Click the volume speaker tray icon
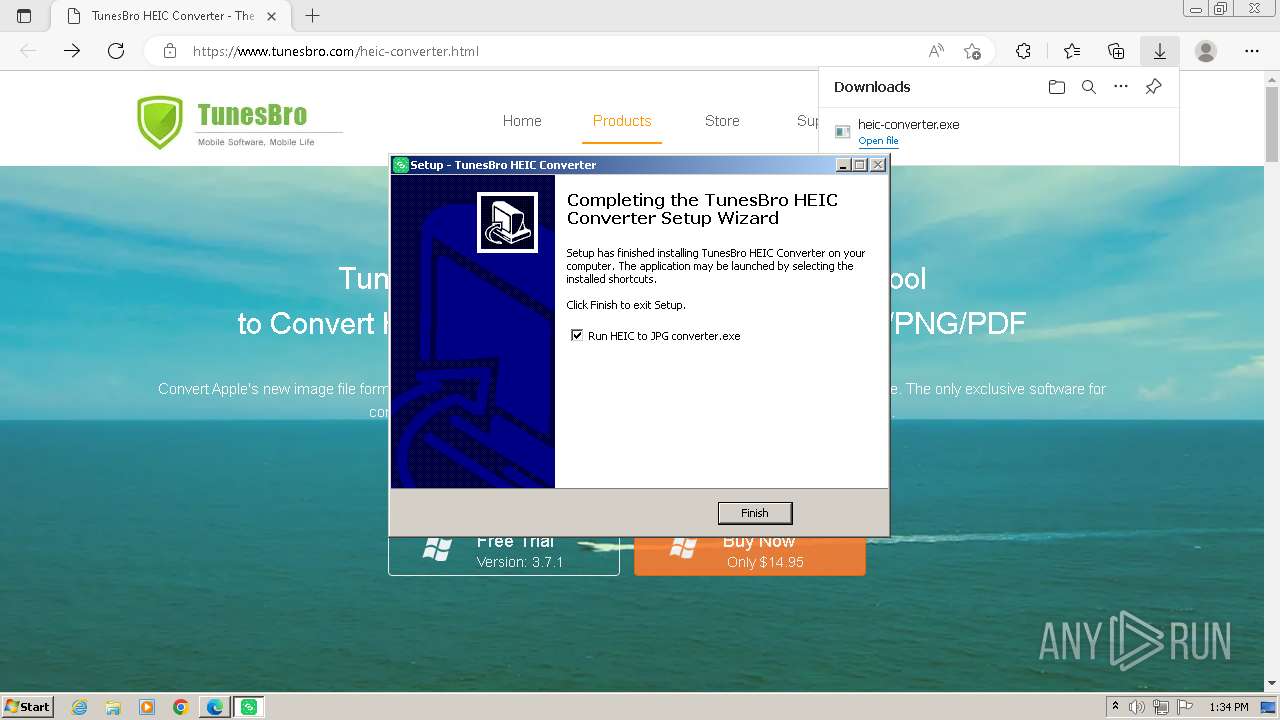This screenshot has width=1280, height=720. [x=1139, y=707]
